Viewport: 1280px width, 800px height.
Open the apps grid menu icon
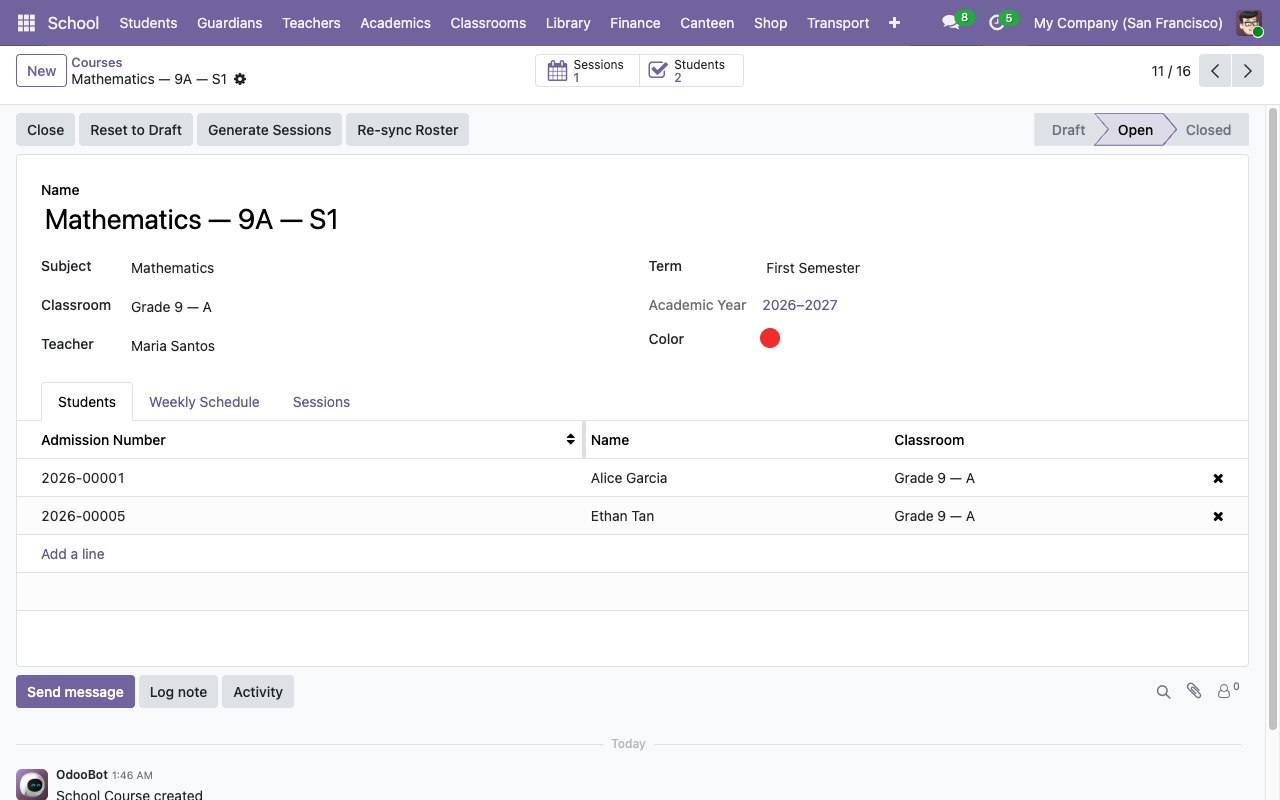click(27, 23)
